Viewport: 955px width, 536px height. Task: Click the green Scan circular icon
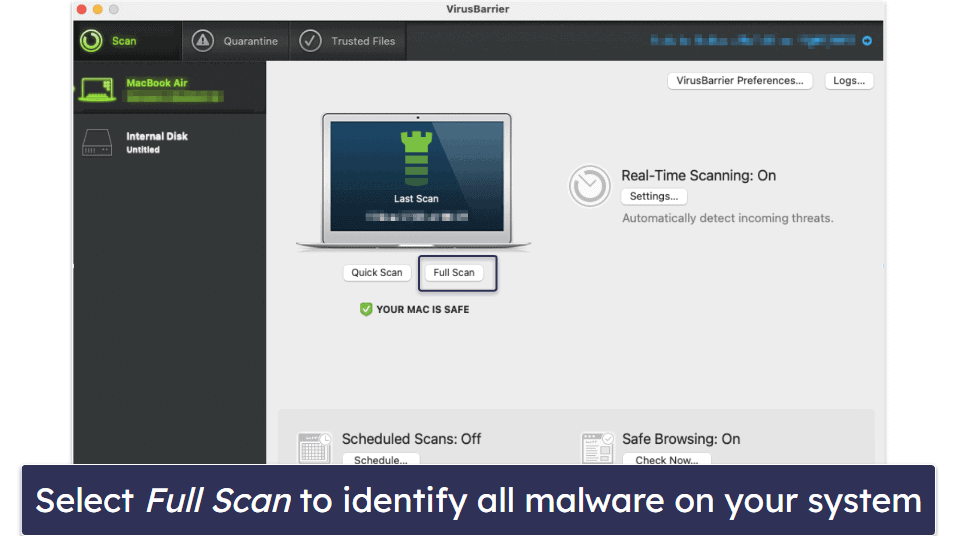click(x=91, y=41)
